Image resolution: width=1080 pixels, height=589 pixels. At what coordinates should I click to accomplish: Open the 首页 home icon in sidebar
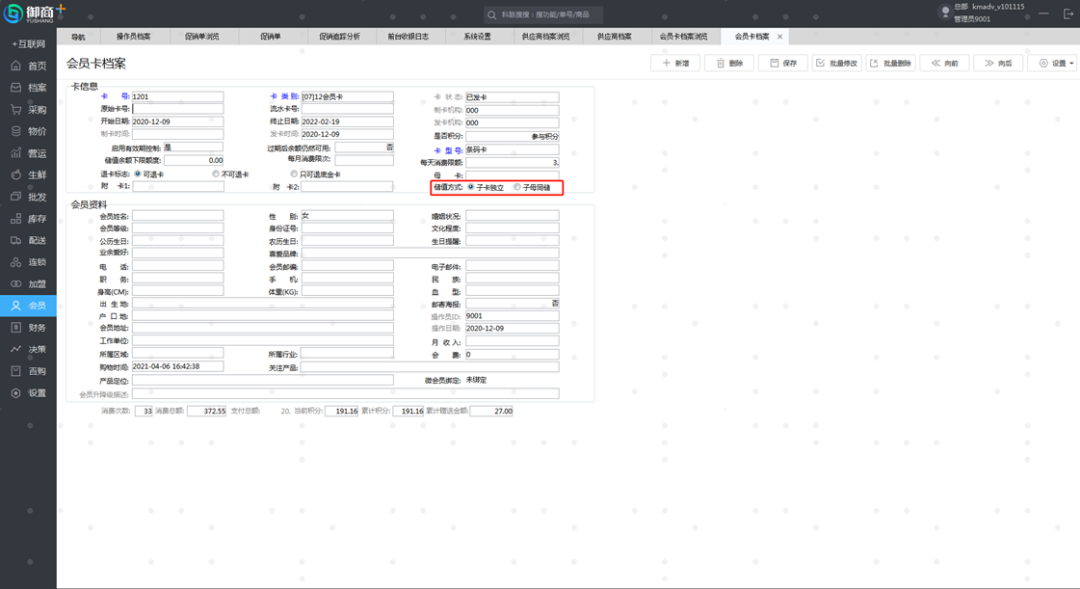(16, 65)
